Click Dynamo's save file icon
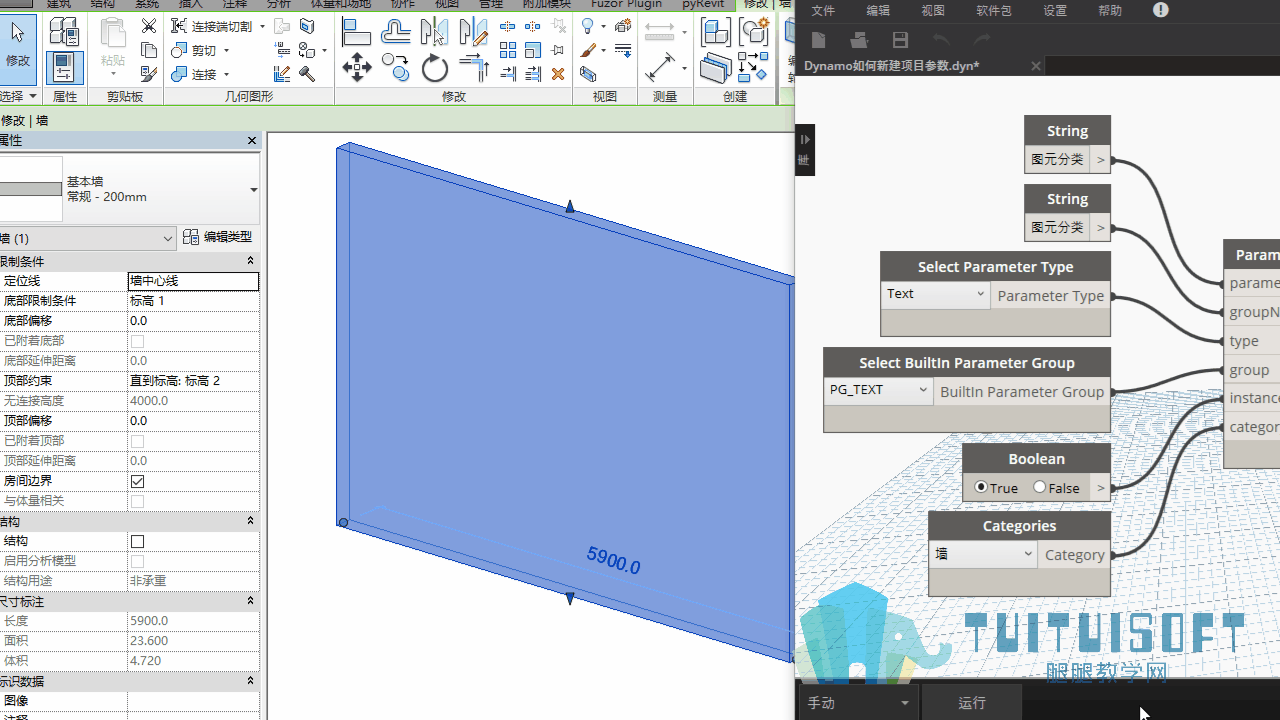Screen dimensions: 1280x720 coord(900,40)
